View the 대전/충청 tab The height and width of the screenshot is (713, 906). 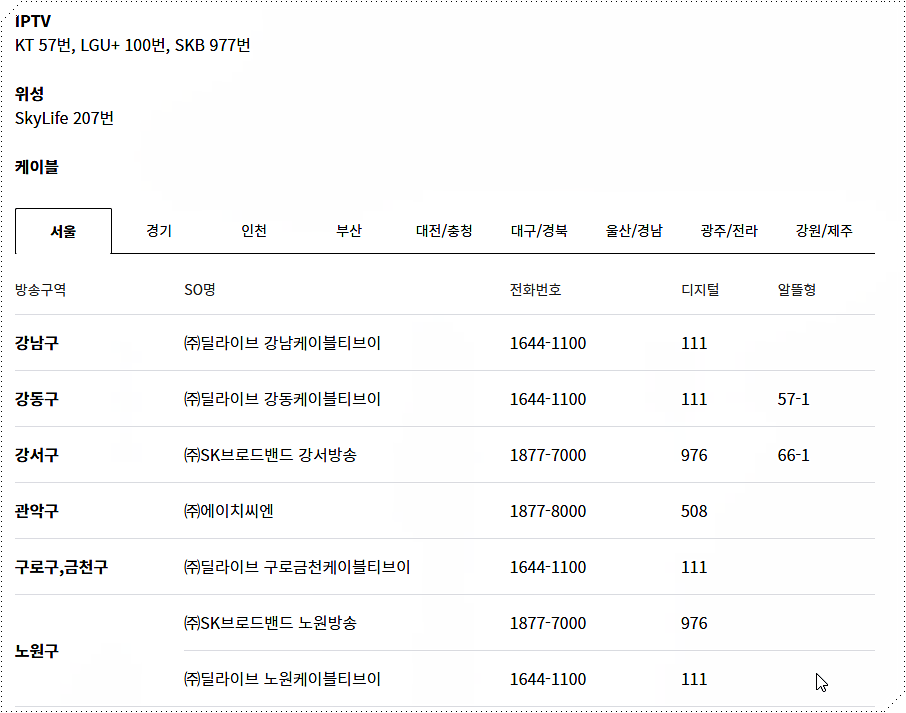click(x=444, y=229)
